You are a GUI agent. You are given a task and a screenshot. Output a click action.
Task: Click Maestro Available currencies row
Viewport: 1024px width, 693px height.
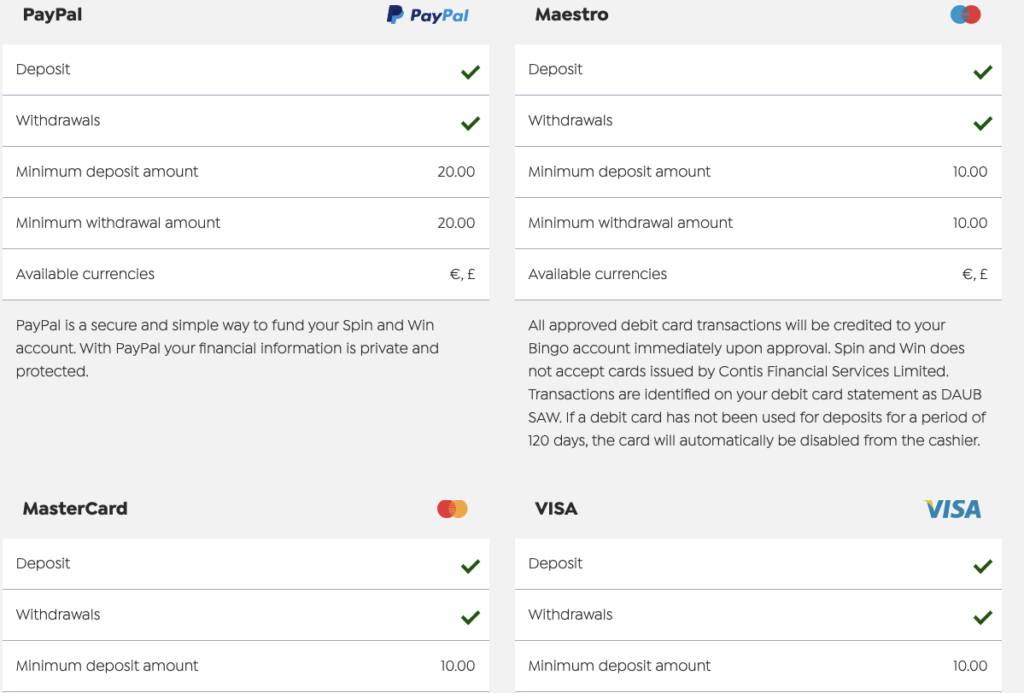tap(758, 274)
